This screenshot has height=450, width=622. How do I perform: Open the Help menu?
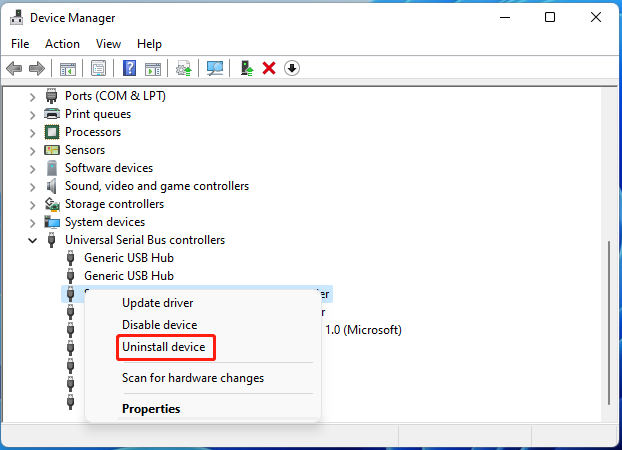pyautogui.click(x=149, y=44)
